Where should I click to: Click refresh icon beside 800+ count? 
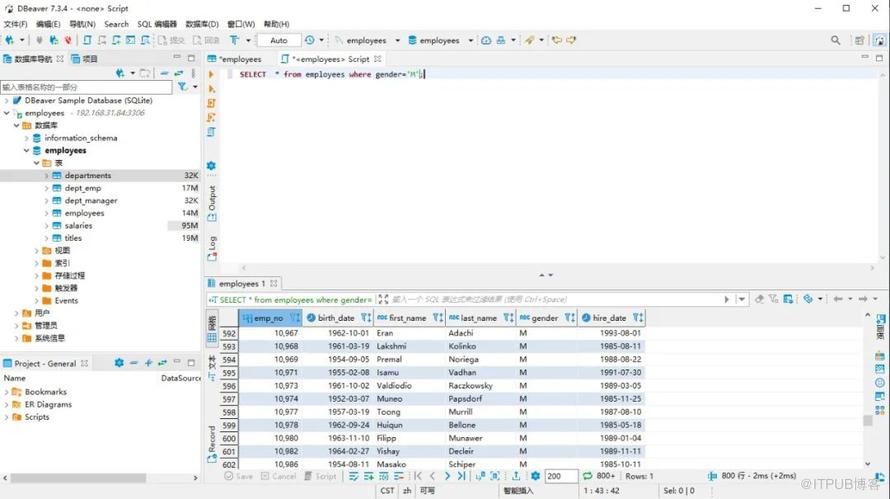[587, 476]
